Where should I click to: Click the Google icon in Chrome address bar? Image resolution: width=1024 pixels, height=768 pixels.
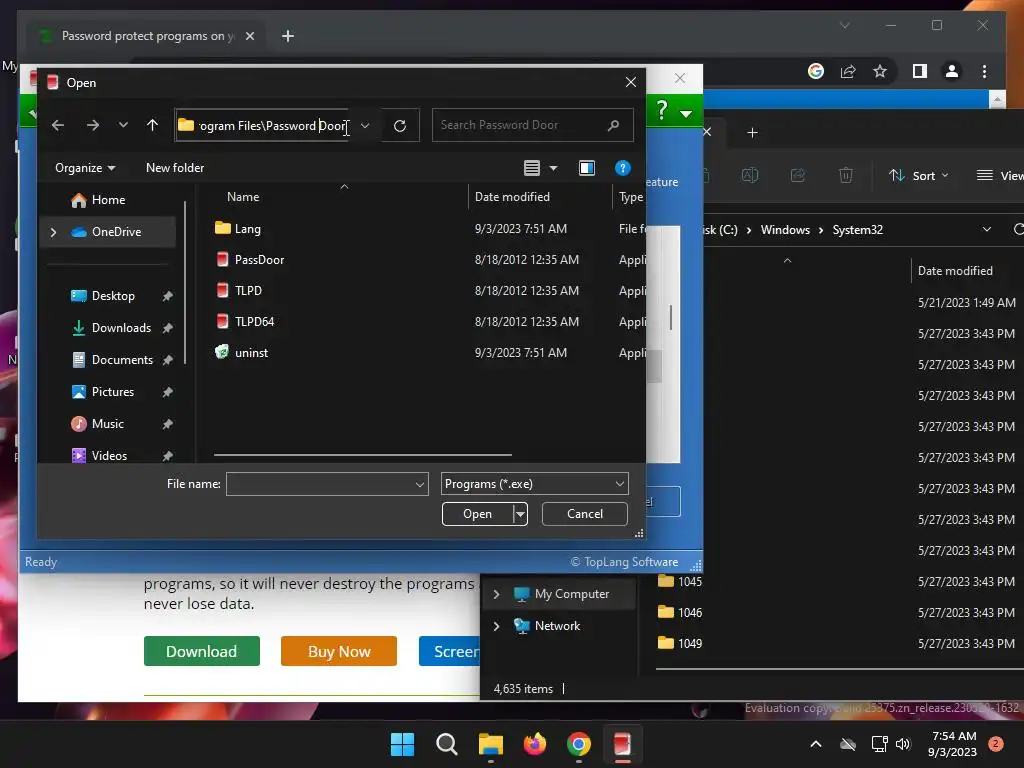click(x=816, y=71)
